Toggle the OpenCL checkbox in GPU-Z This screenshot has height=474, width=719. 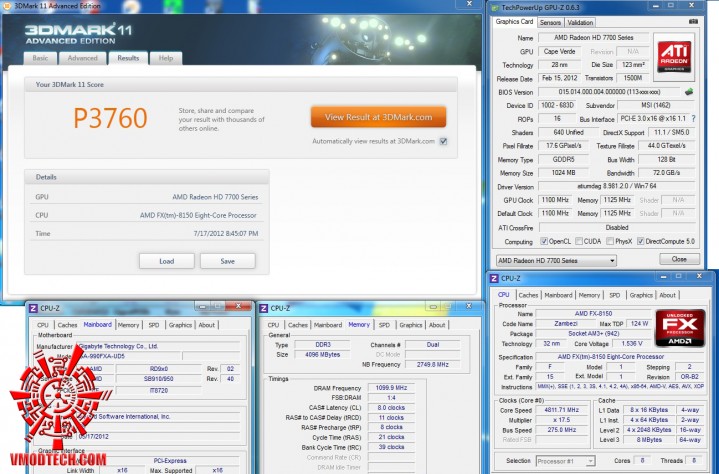(x=544, y=241)
